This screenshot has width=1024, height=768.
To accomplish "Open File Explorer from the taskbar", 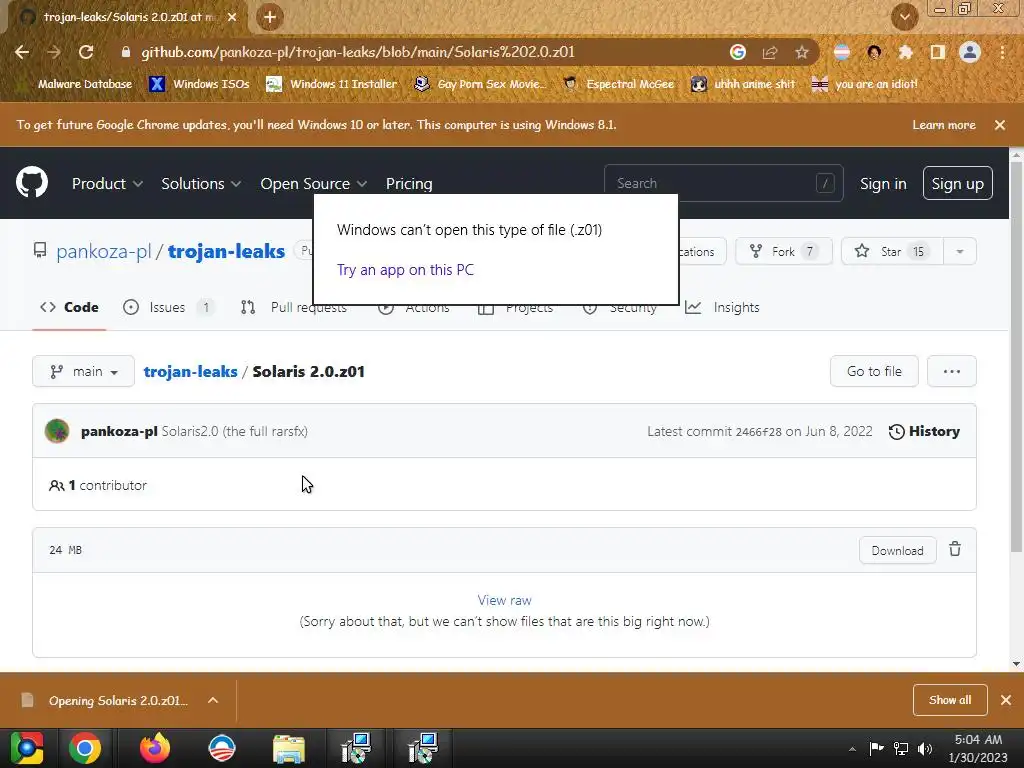I will [289, 748].
